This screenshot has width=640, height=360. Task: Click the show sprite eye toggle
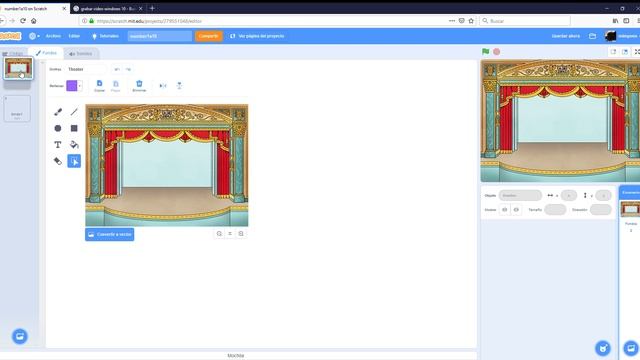(x=504, y=209)
